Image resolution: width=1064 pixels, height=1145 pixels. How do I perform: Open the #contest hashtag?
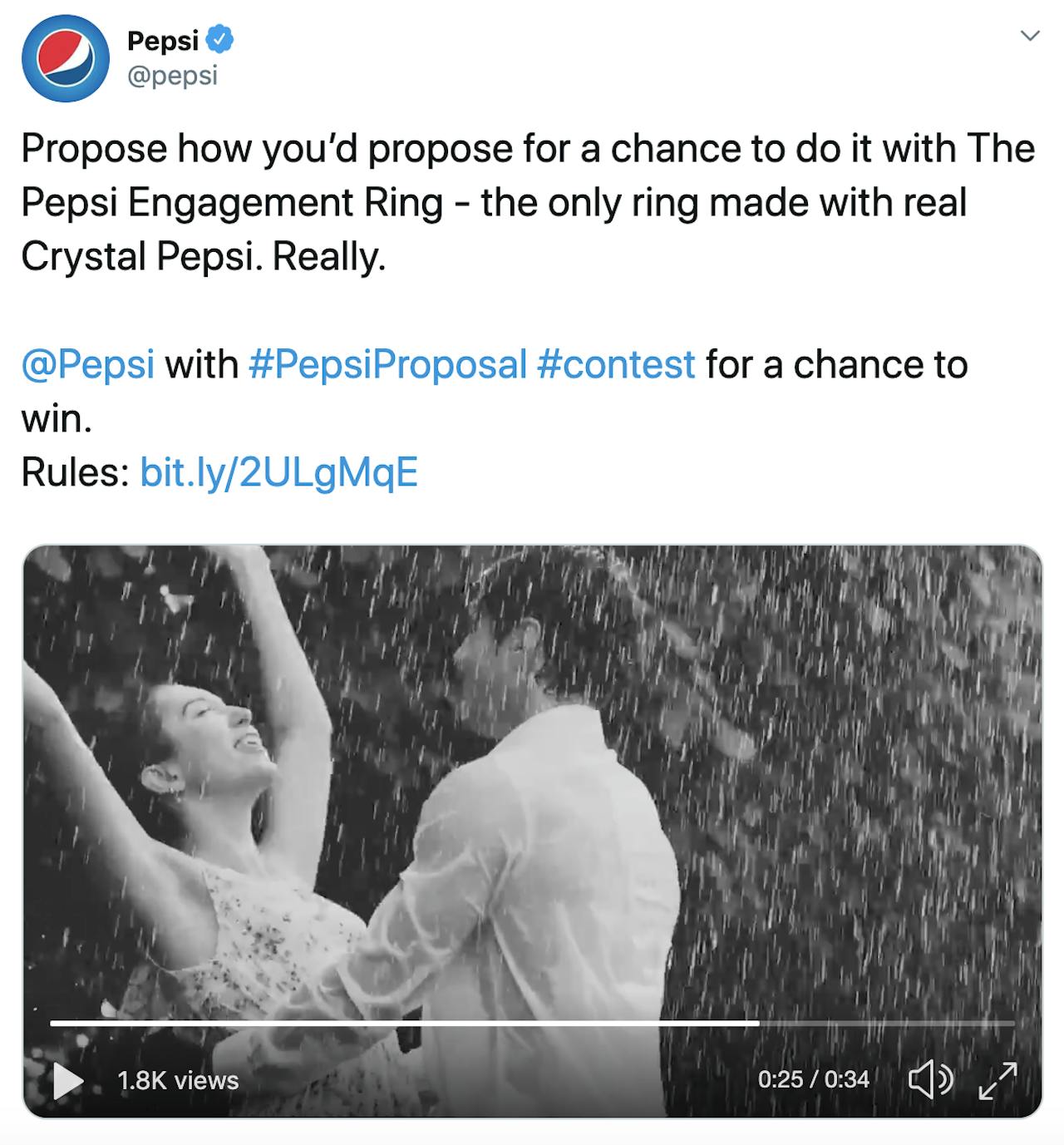coord(616,364)
